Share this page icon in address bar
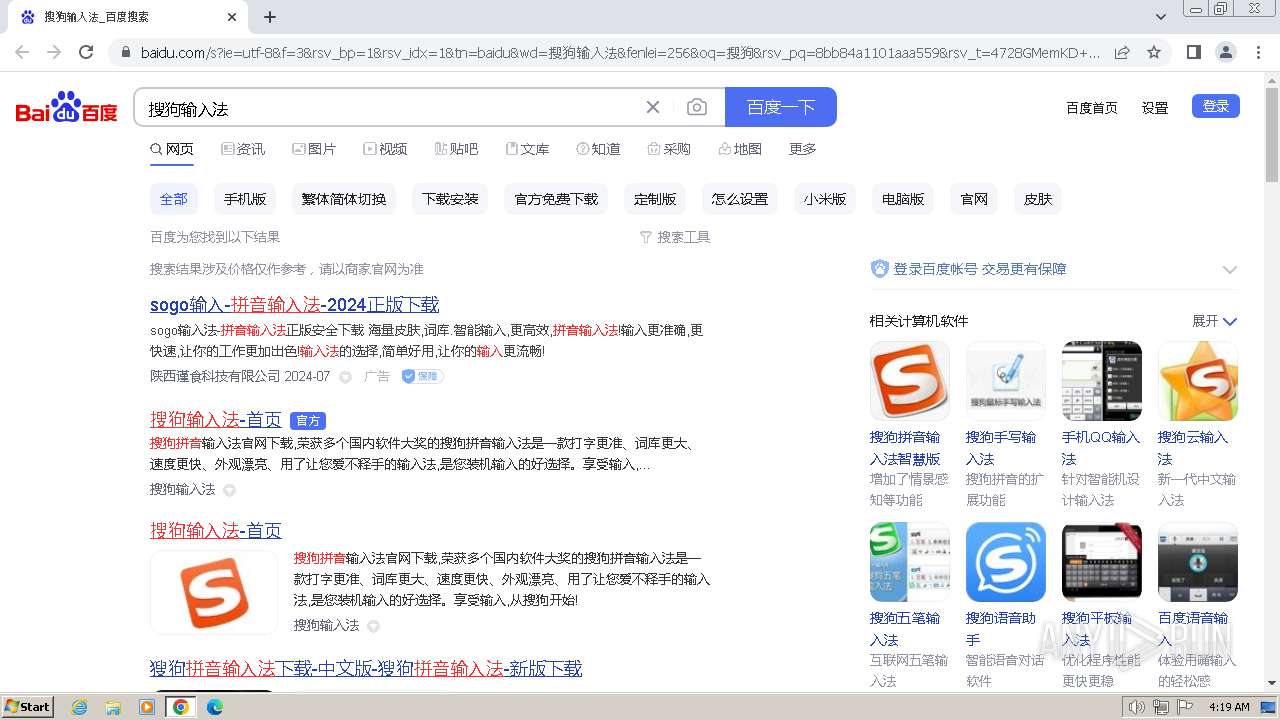 point(1122,52)
